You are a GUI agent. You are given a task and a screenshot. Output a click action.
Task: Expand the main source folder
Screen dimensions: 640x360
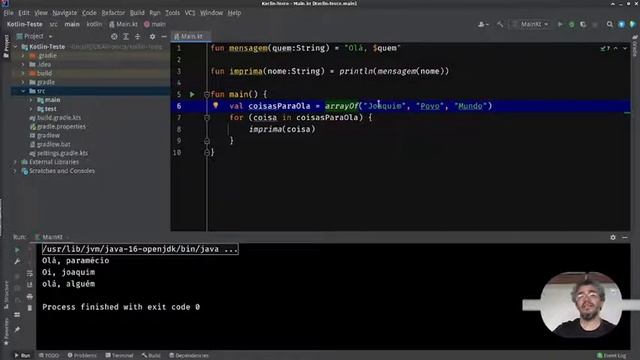31,100
